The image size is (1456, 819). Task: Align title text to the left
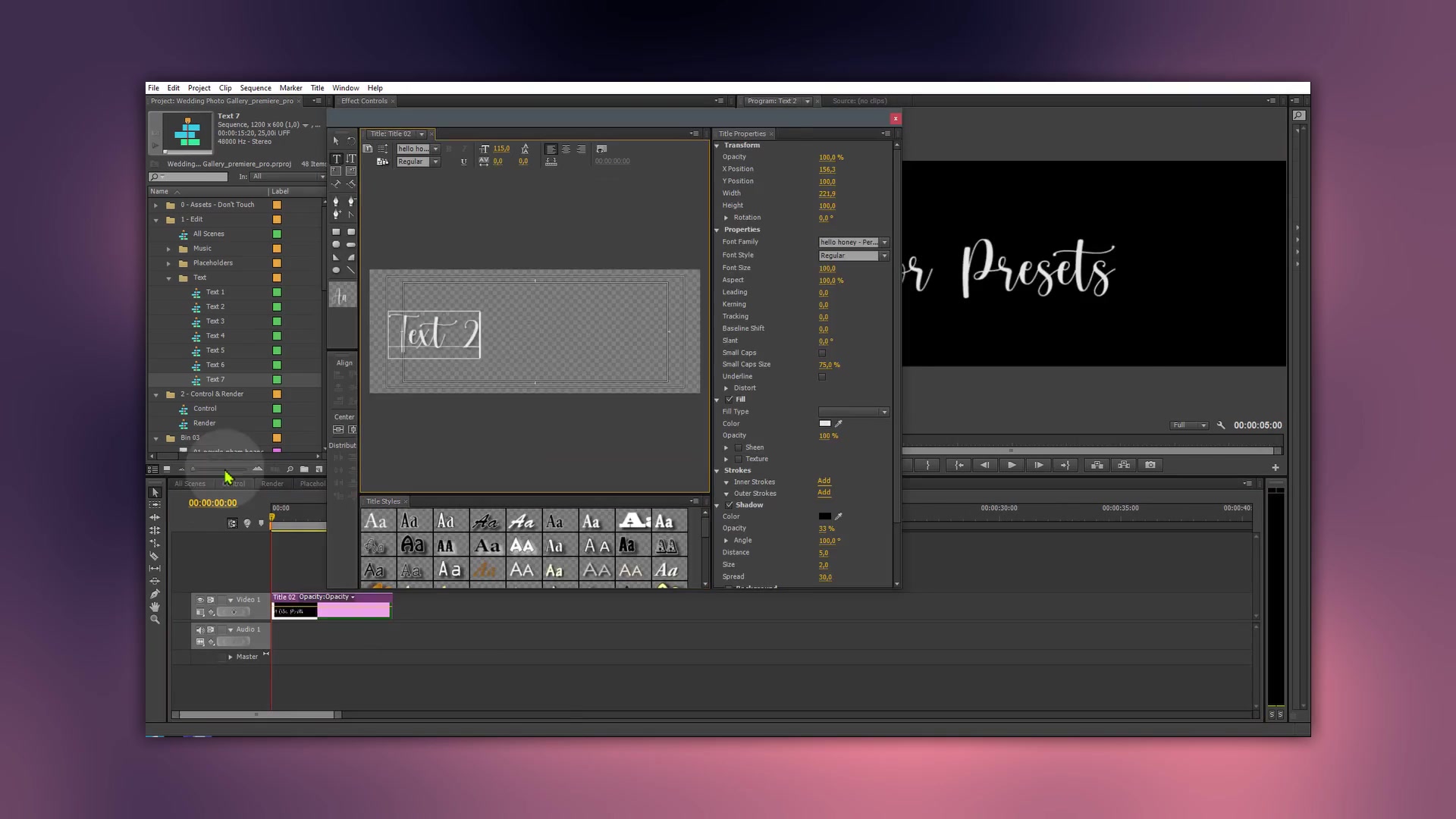point(551,149)
